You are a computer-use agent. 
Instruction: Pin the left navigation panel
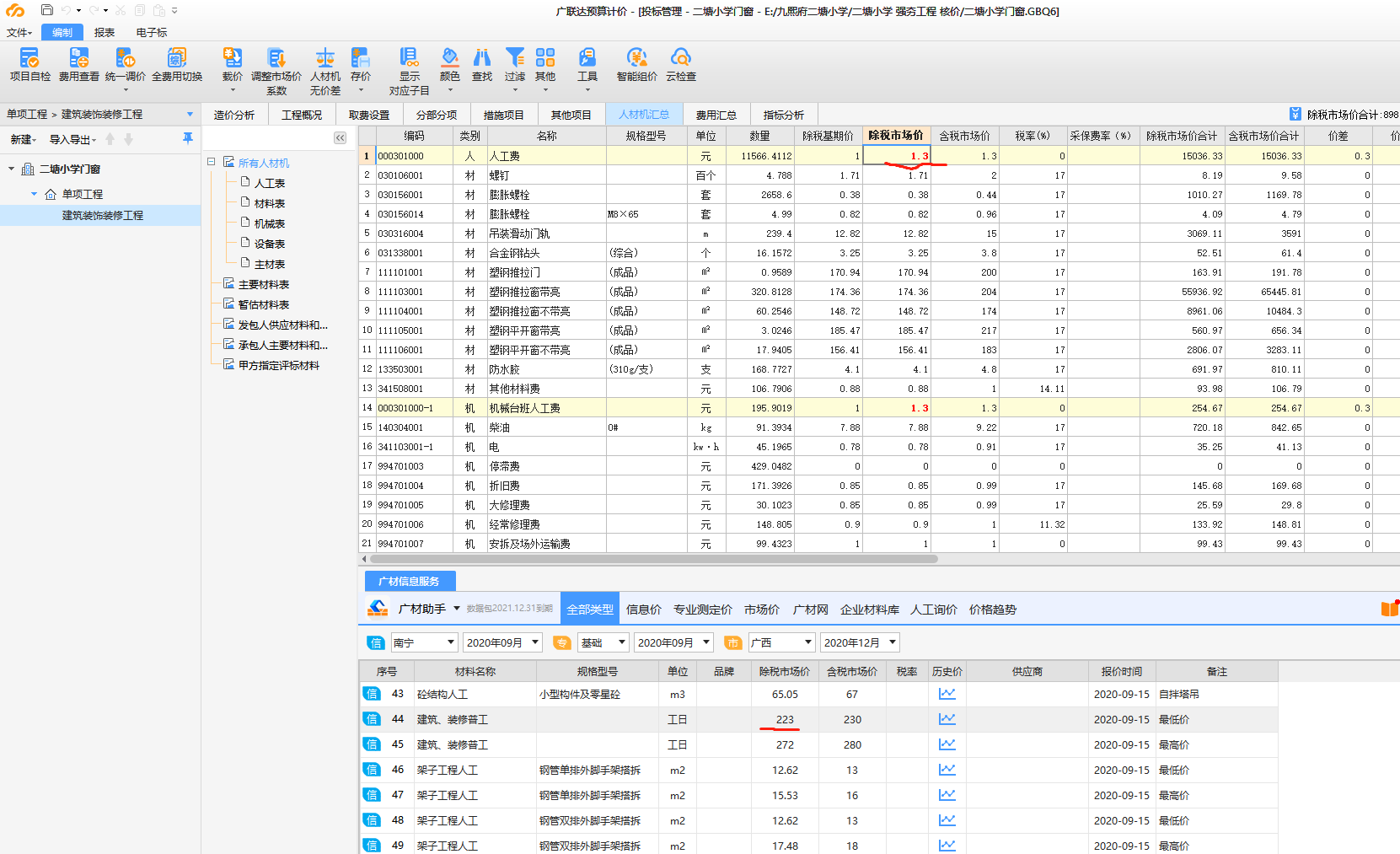[x=187, y=138]
